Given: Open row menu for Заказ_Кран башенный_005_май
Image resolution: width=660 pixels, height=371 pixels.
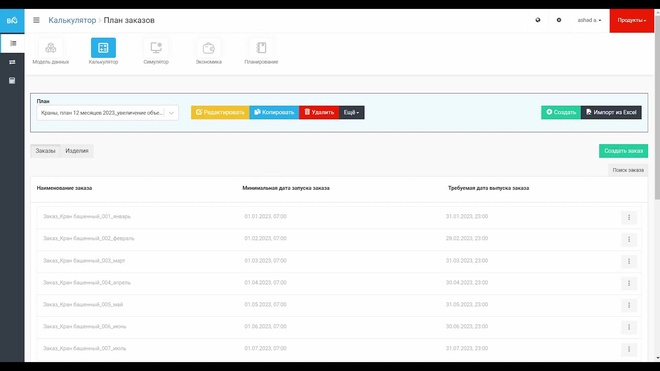Looking at the screenshot, I should point(629,305).
